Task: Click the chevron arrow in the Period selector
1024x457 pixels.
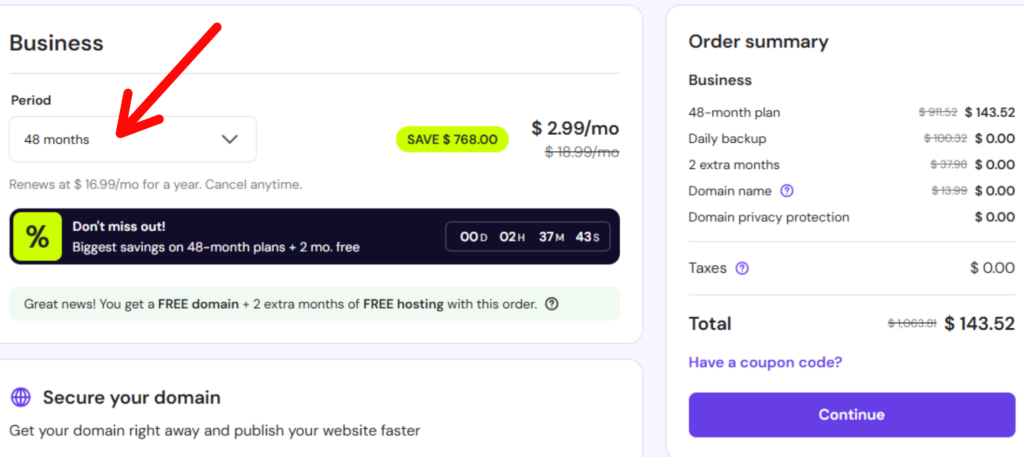Action: click(x=230, y=139)
